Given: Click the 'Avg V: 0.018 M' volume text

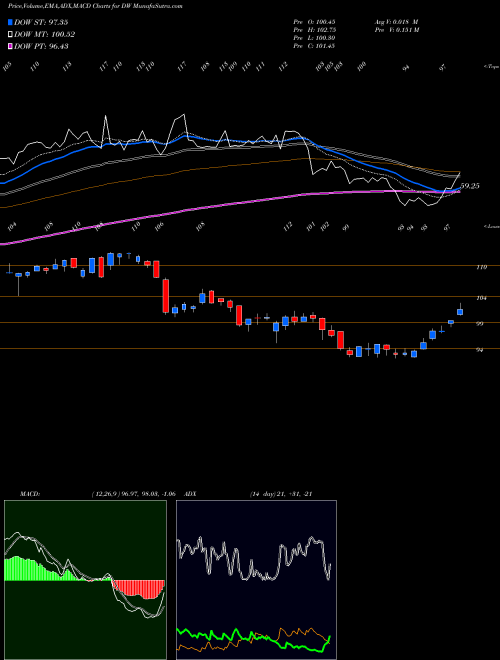Looking at the screenshot, I should click(396, 22).
